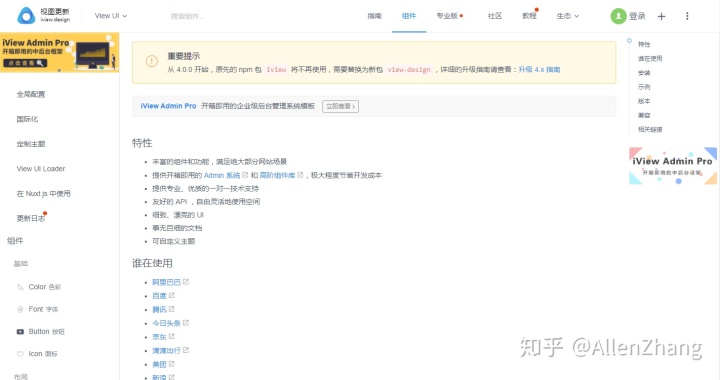Open 全局配置 in sidebar
720x380 pixels.
tap(31, 94)
